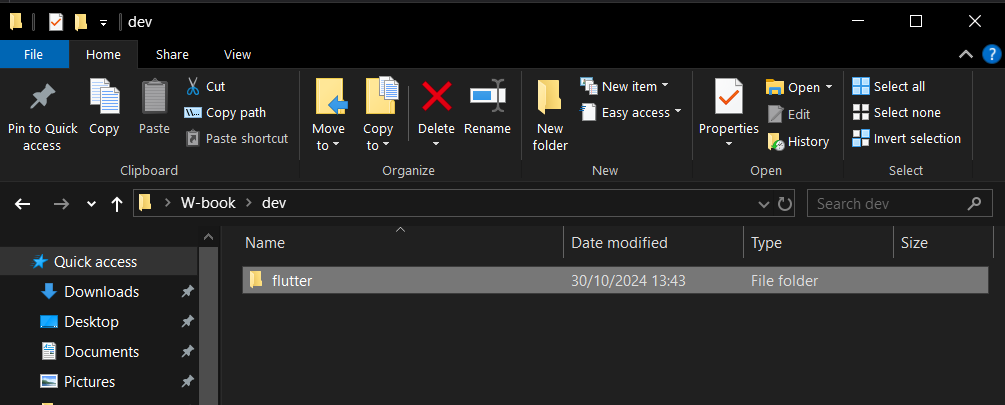The image size is (1005, 405).
Task: Click Edit in the Open group
Action: (x=789, y=114)
